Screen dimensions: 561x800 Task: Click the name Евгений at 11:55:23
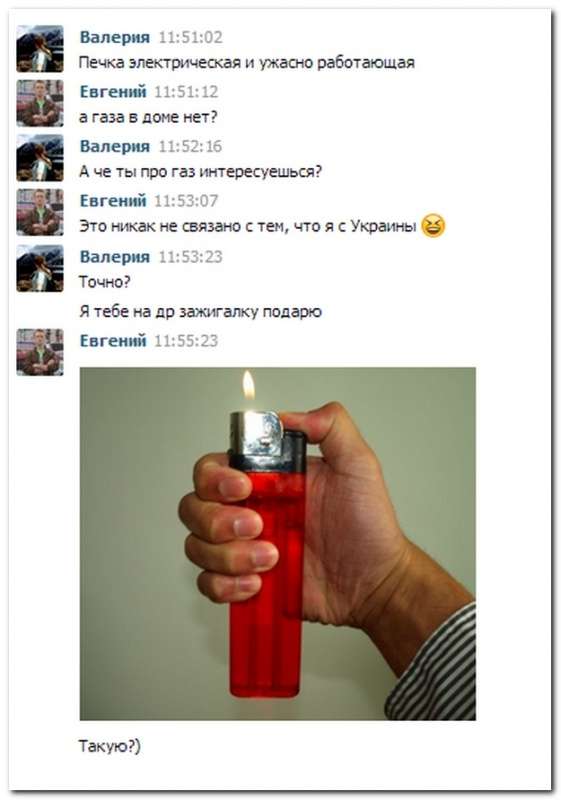(x=113, y=340)
